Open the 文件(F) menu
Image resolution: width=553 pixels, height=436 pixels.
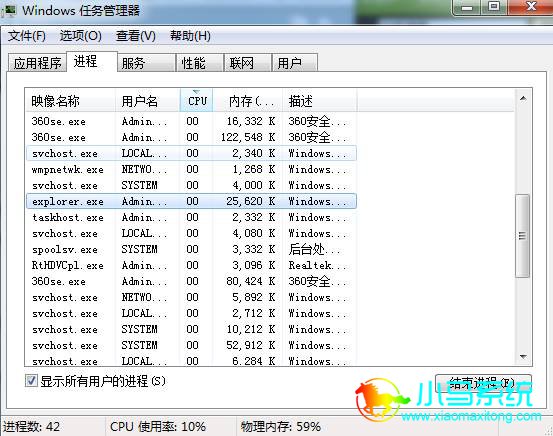27,36
